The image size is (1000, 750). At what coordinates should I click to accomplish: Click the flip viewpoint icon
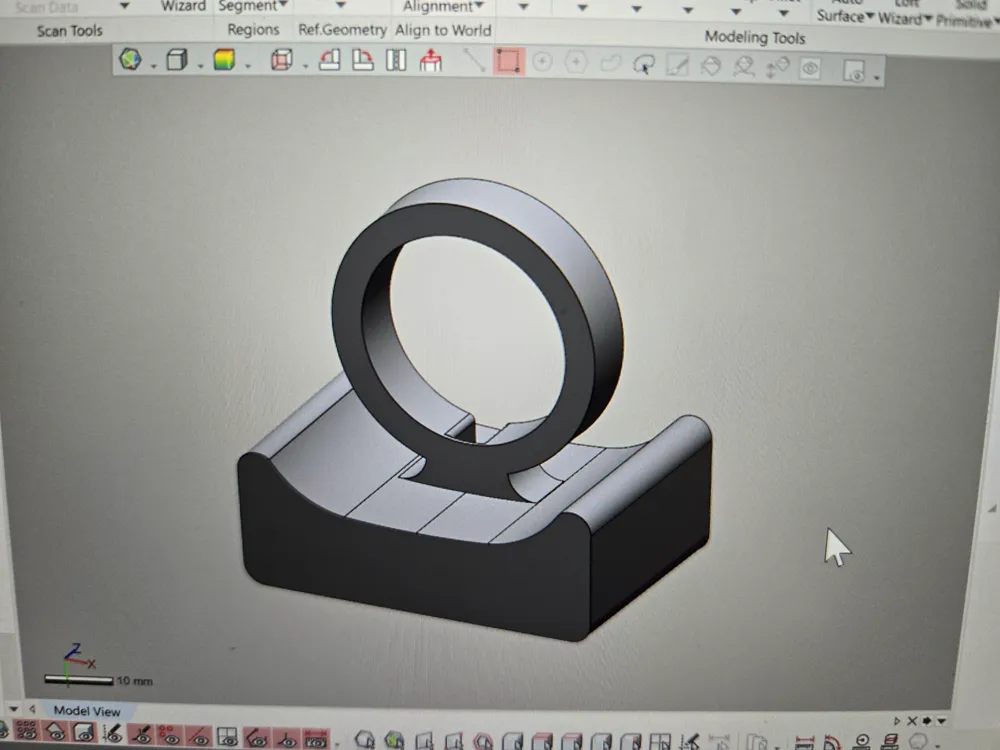396,61
